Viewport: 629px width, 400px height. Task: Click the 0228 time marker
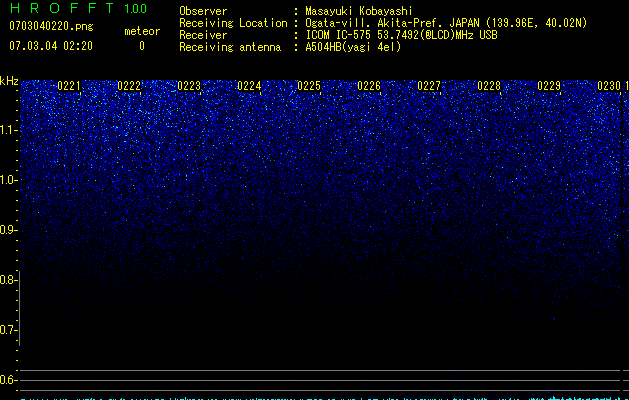tap(489, 86)
